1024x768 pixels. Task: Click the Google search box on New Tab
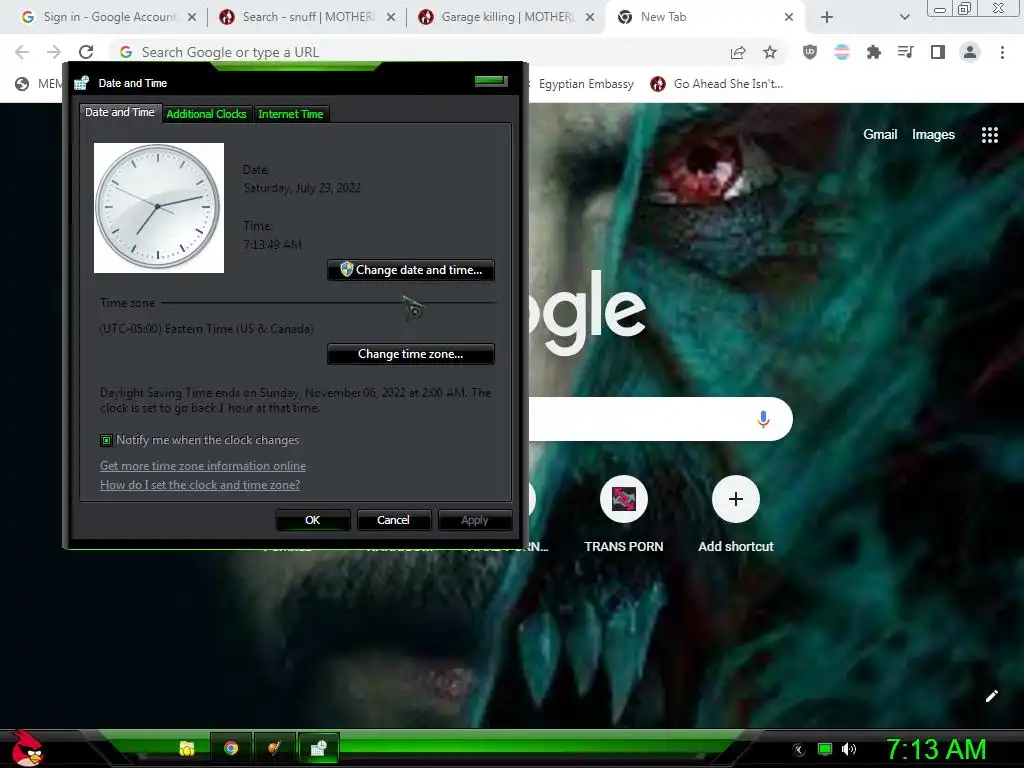(660, 419)
